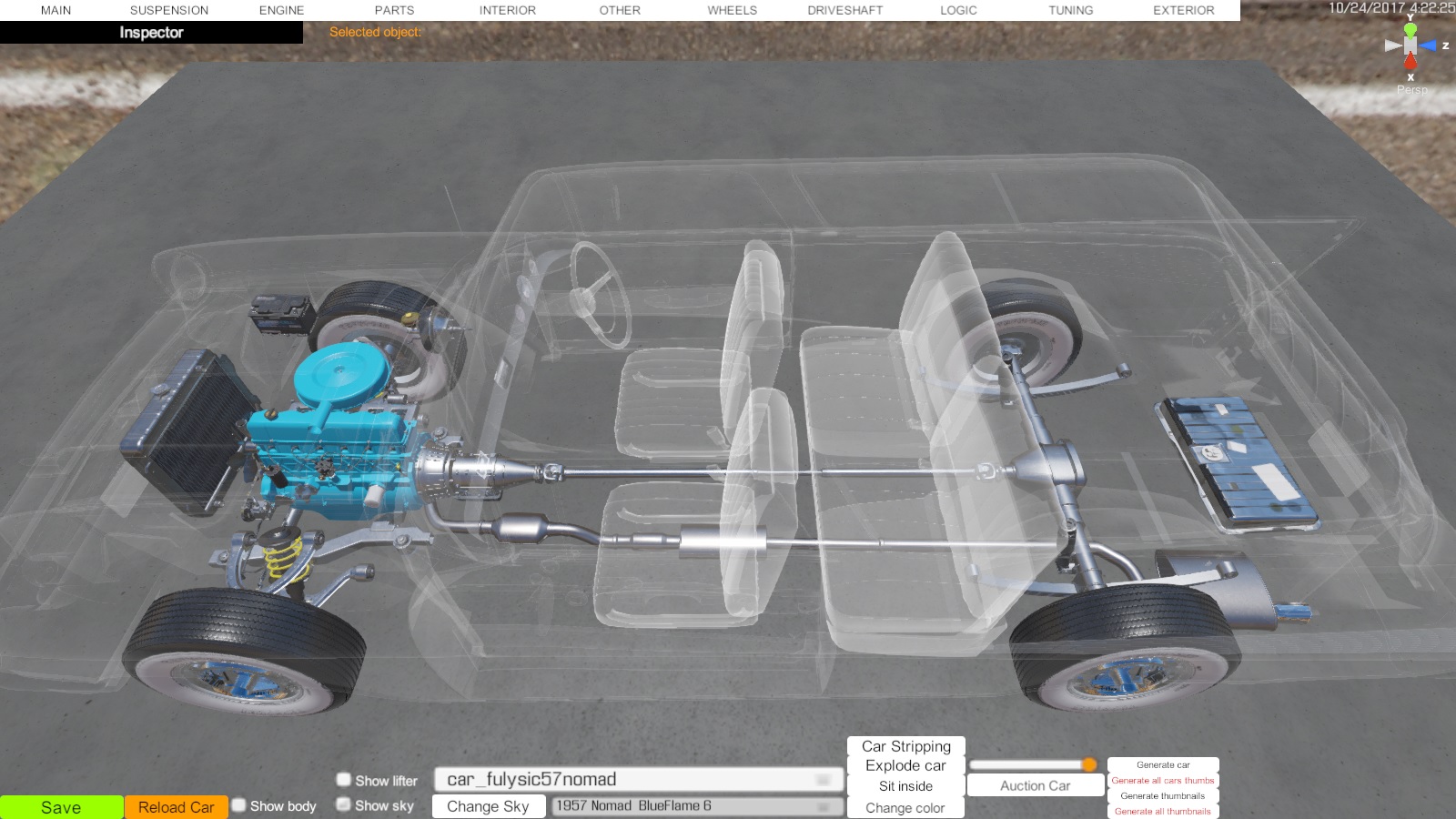This screenshot has width=1456, height=819.
Task: Tick the Show body checkbox
Action: (x=239, y=805)
